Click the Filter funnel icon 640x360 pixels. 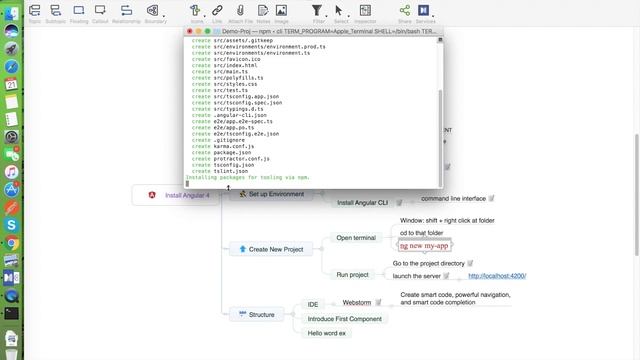pos(317,11)
